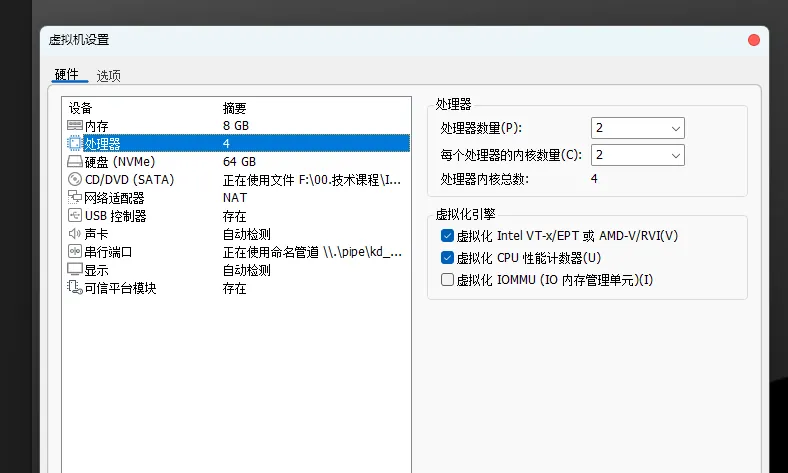The image size is (788, 473).
Task: Click 存在 summary of 可信平台模块 row
Action: point(234,289)
